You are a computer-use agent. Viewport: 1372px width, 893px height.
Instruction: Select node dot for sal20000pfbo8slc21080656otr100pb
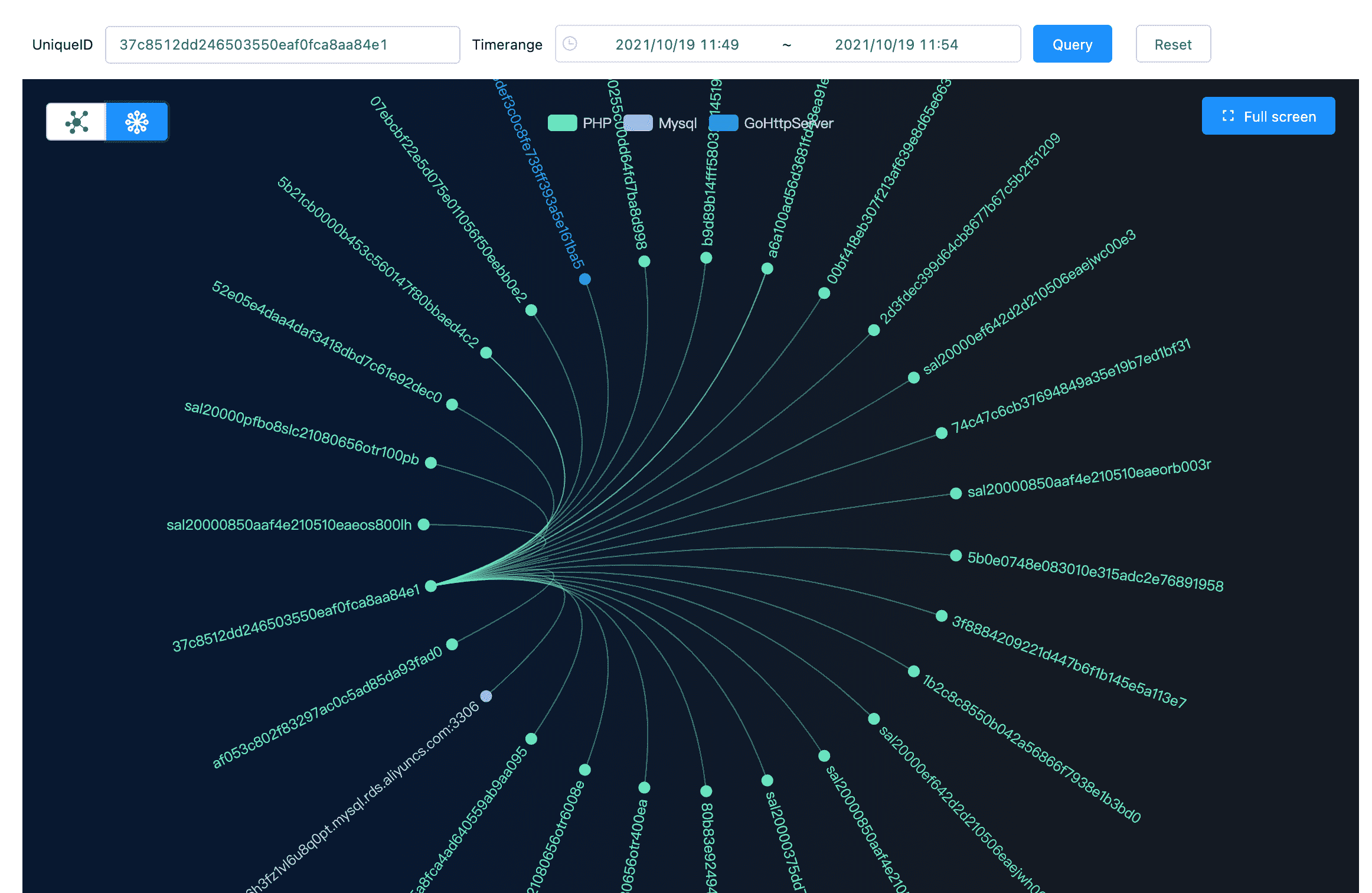[x=431, y=463]
